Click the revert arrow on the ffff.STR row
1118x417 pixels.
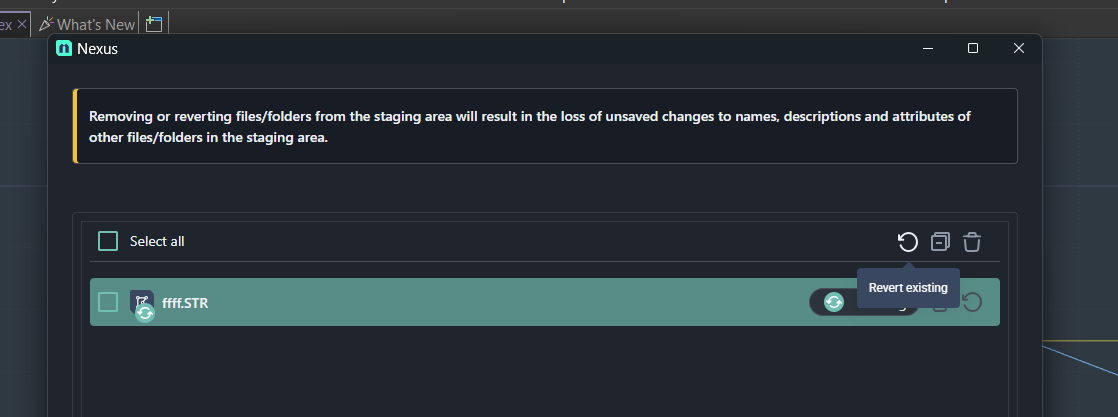(972, 302)
